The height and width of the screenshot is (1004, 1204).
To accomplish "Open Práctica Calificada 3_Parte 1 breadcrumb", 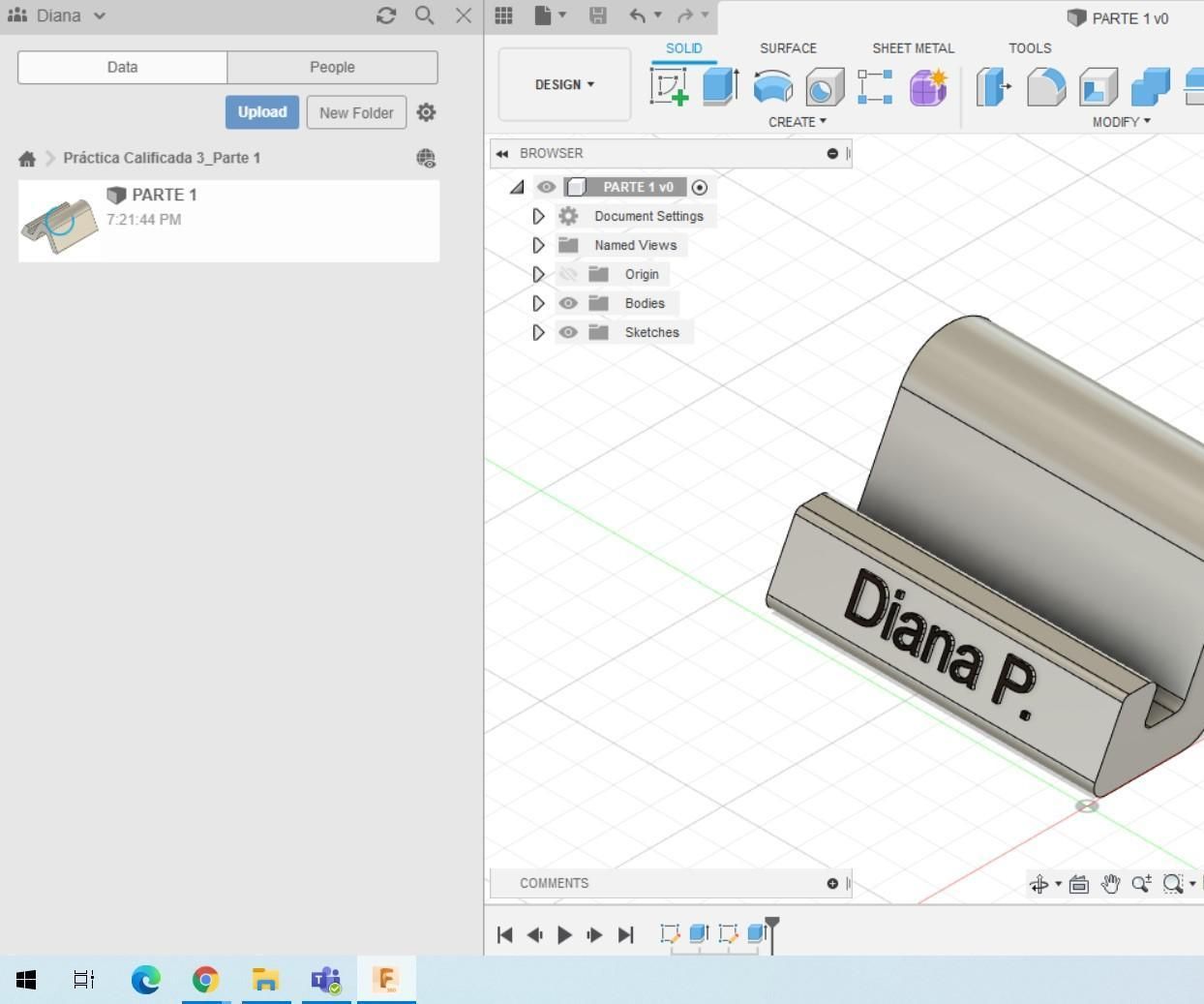I will point(162,158).
